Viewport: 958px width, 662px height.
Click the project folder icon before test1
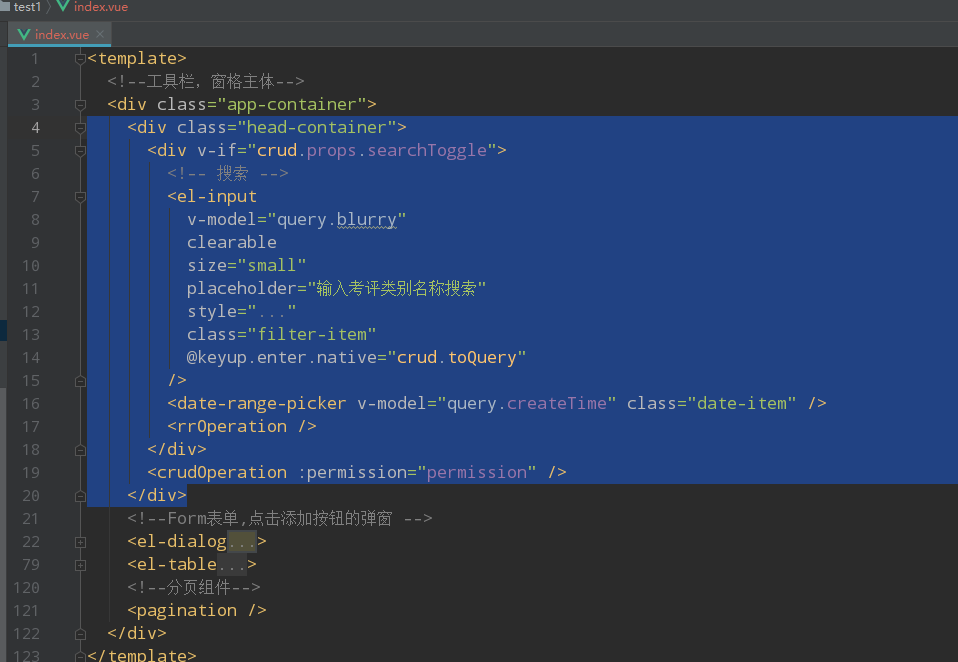(x=7, y=7)
